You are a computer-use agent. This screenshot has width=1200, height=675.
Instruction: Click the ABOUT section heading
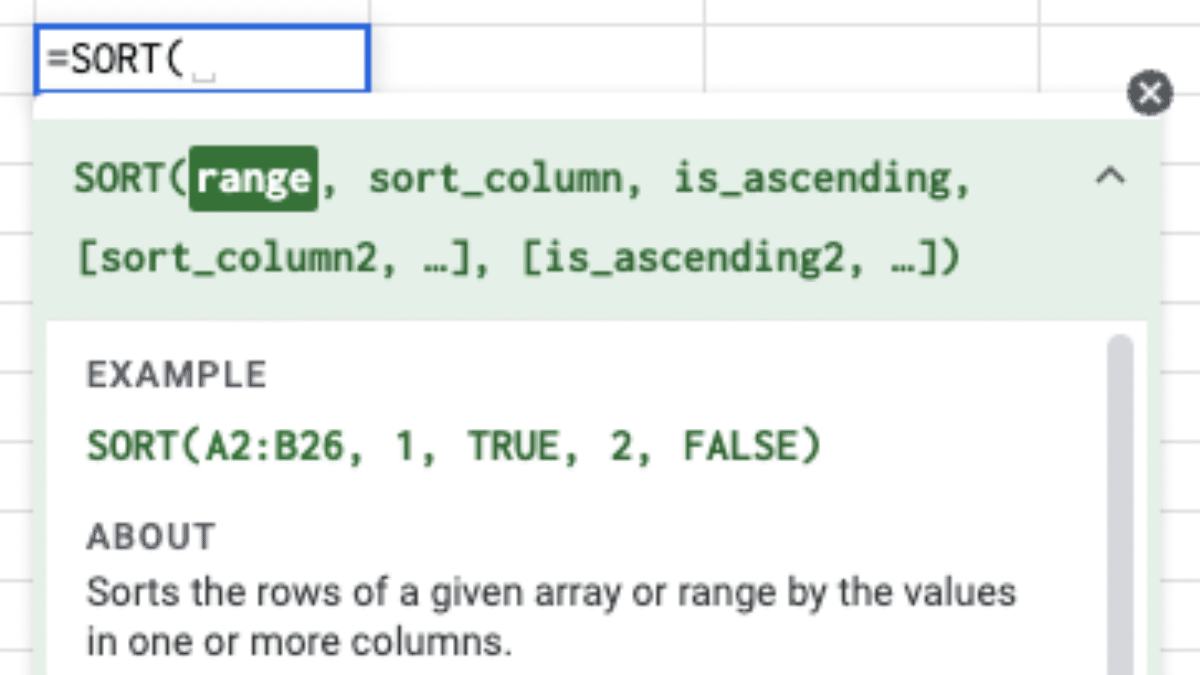(151, 537)
